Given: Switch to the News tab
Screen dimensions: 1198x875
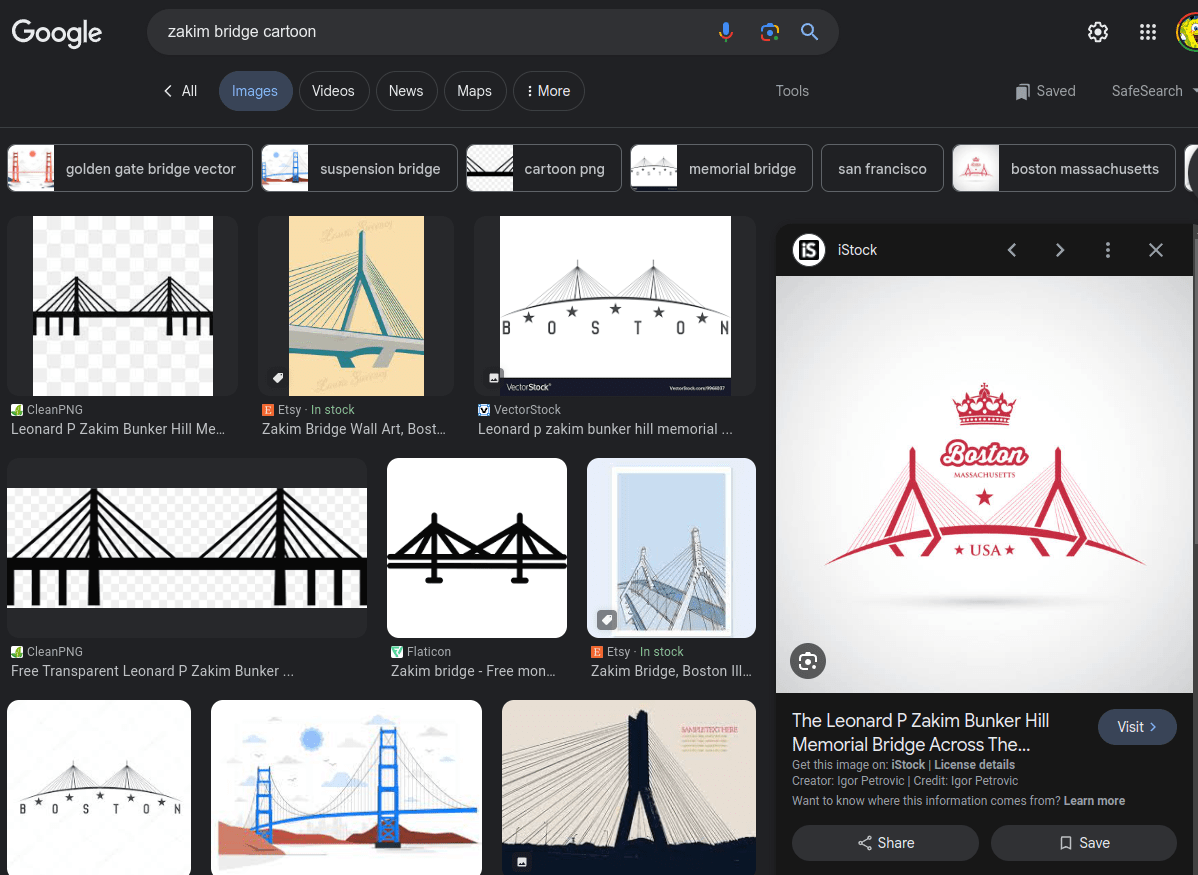Looking at the screenshot, I should tap(406, 91).
